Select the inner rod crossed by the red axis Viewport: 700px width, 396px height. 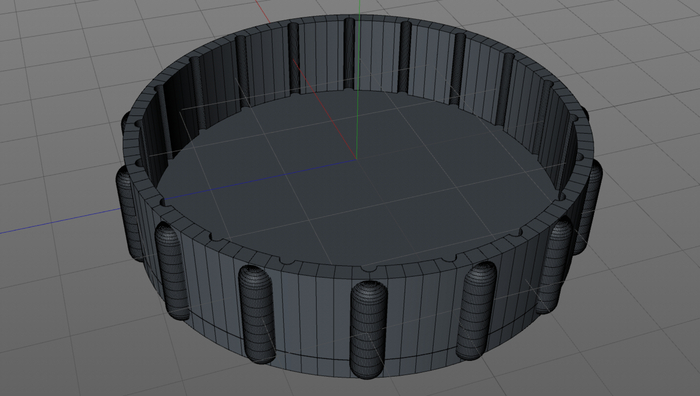(293, 58)
